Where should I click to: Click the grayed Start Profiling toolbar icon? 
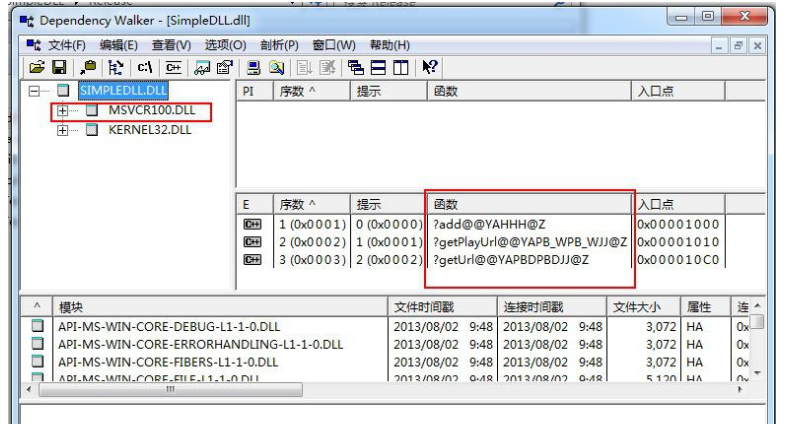click(304, 67)
